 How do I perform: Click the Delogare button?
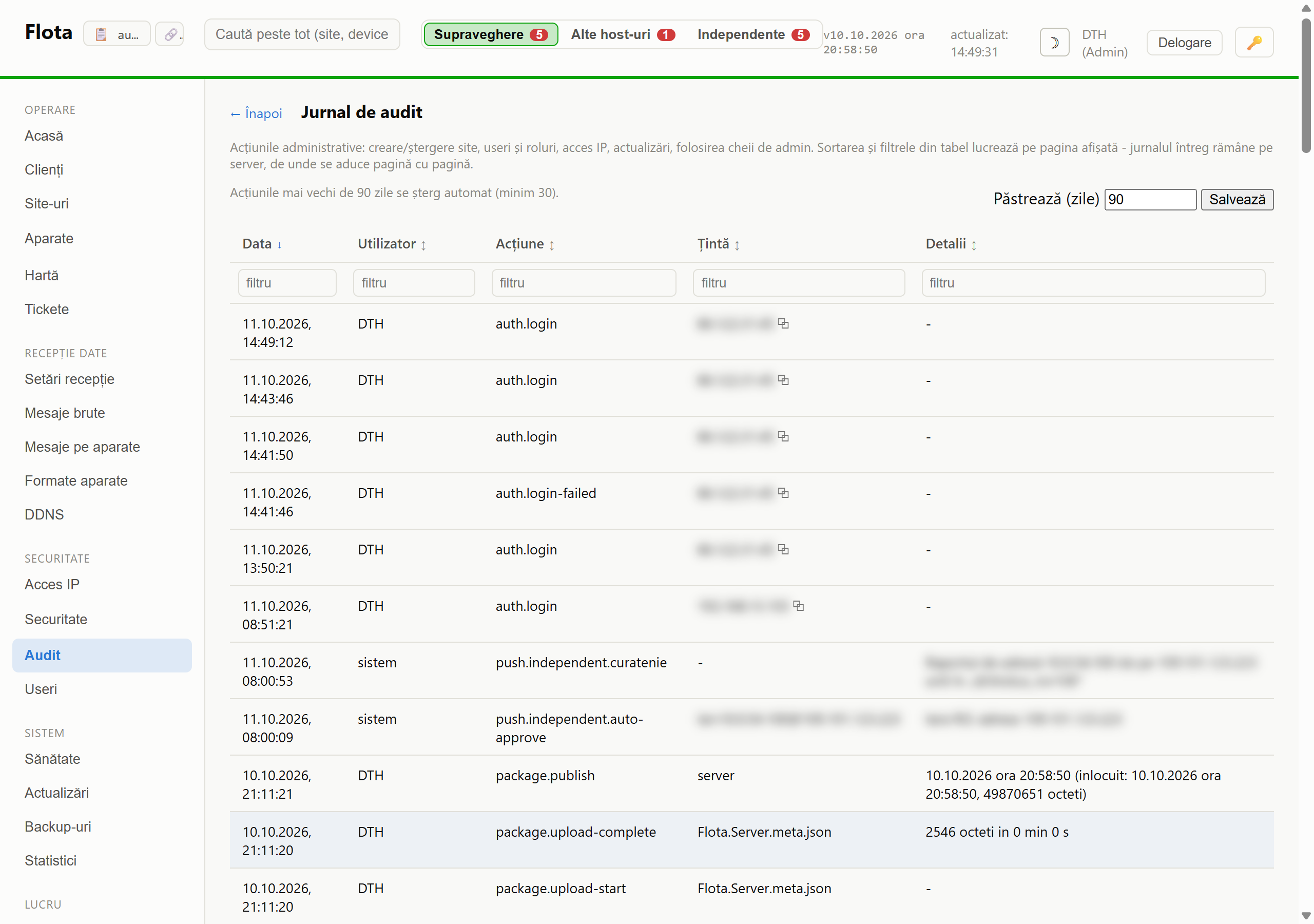(x=1184, y=43)
